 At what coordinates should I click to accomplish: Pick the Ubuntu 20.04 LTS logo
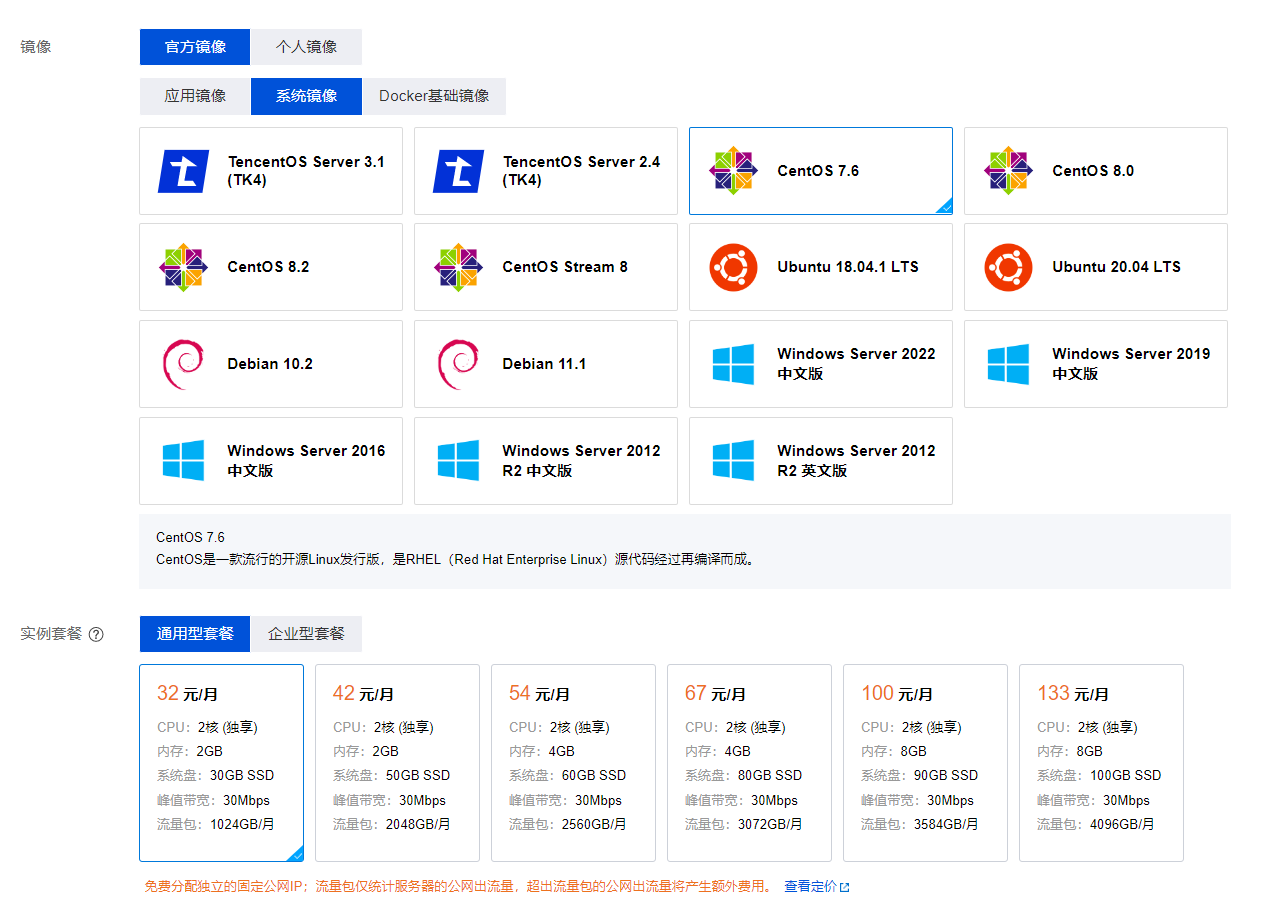click(1008, 267)
